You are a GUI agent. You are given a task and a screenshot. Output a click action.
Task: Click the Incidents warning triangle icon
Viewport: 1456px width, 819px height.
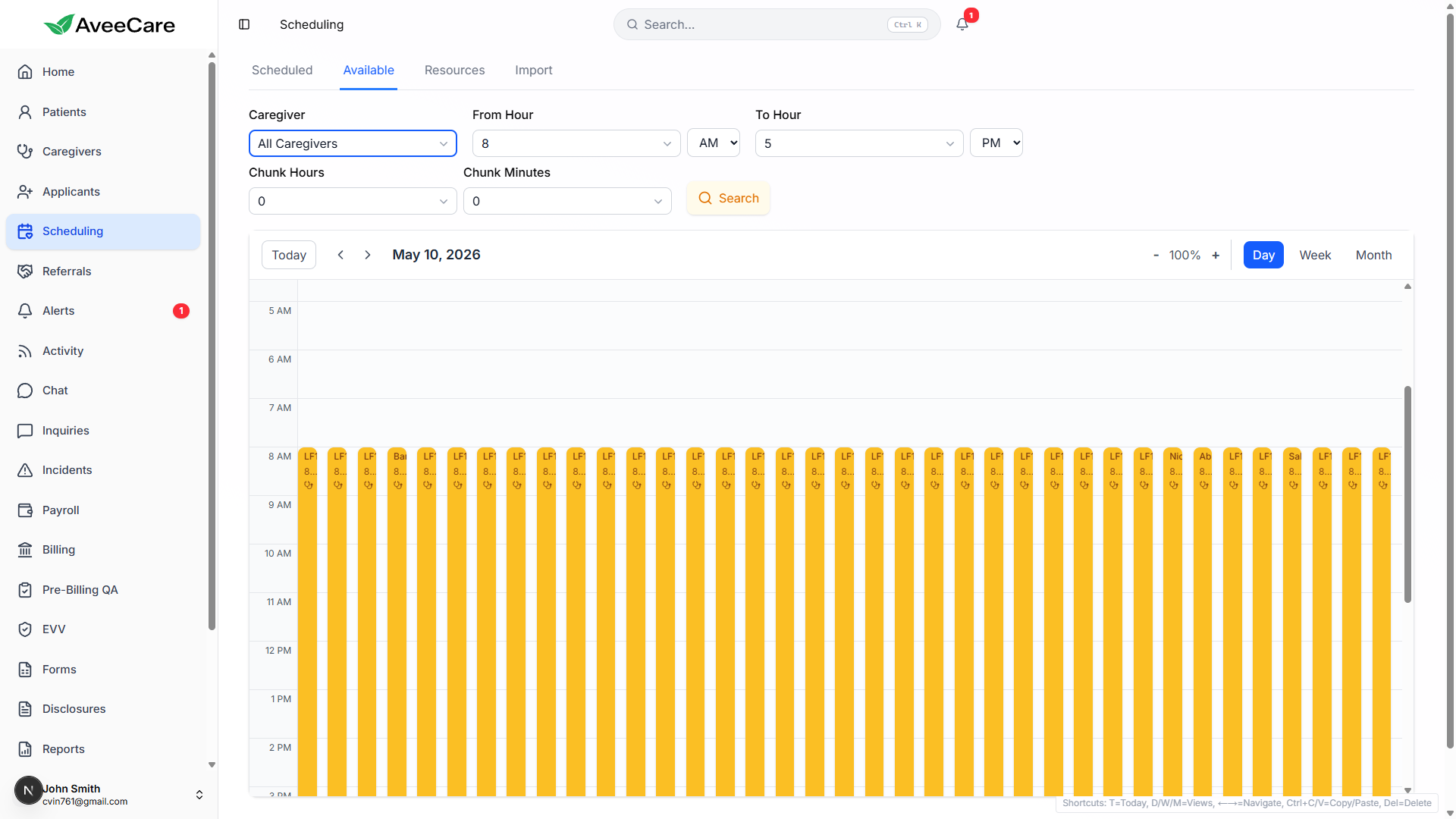click(25, 470)
